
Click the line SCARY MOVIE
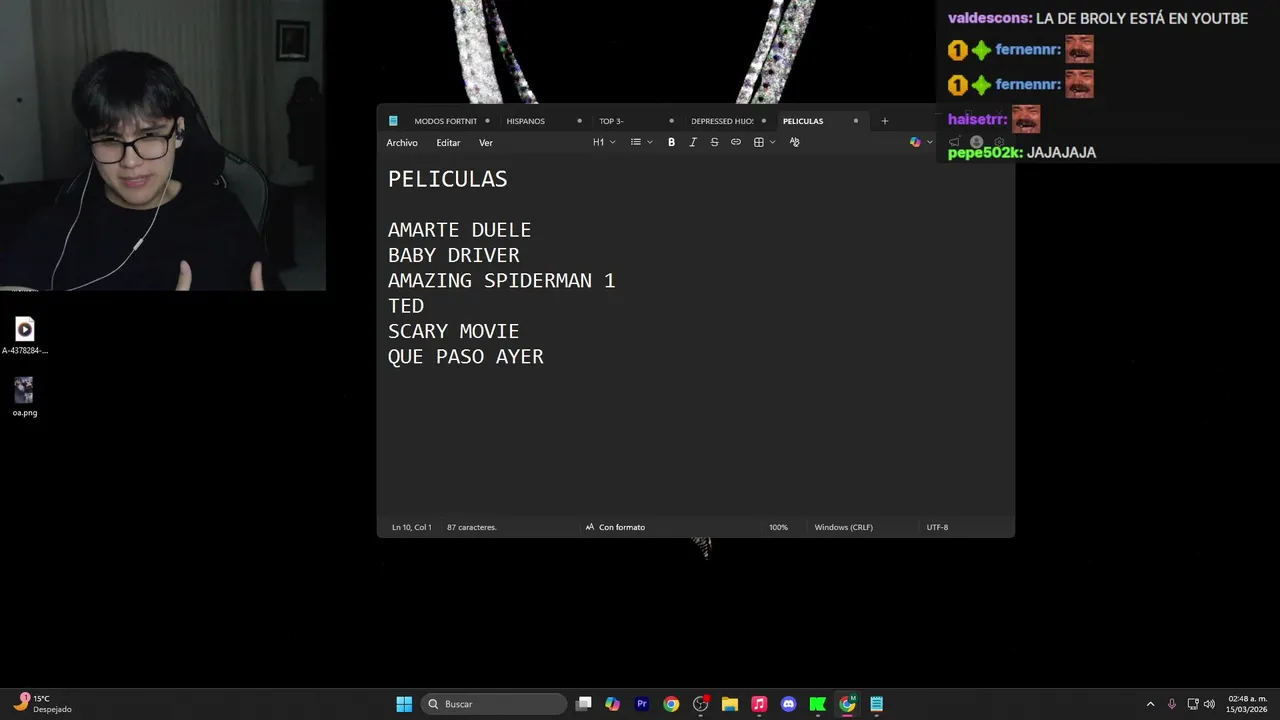click(x=454, y=331)
